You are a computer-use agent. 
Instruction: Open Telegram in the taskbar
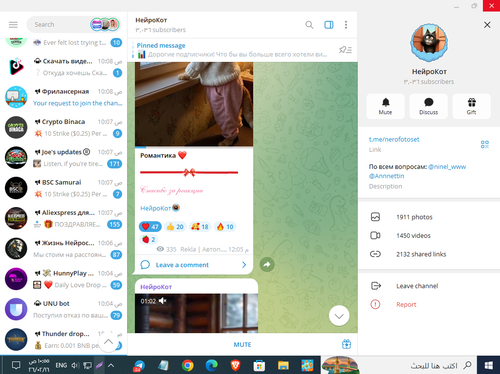tap(139, 365)
